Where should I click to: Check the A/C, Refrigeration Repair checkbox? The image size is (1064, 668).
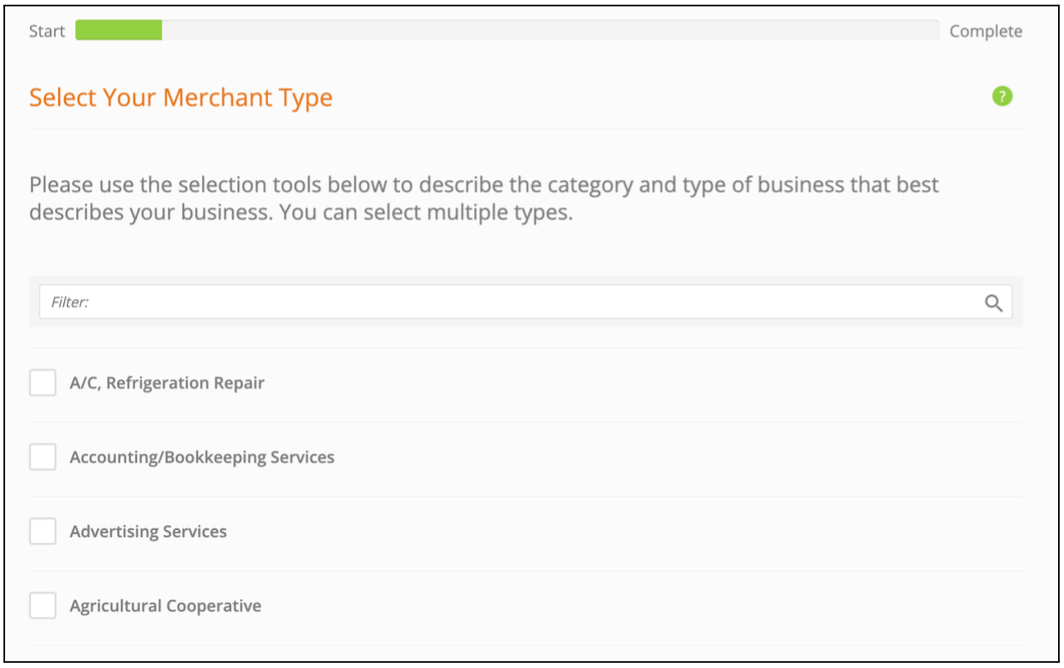43,383
